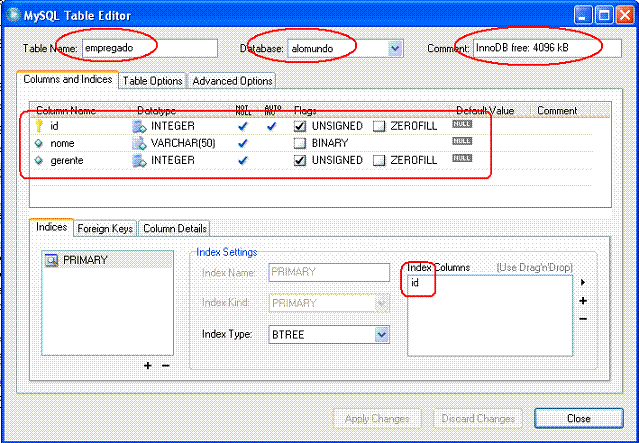639x443 pixels.
Task: Open the disabled Index Kind dropdown
Action: 381,304
